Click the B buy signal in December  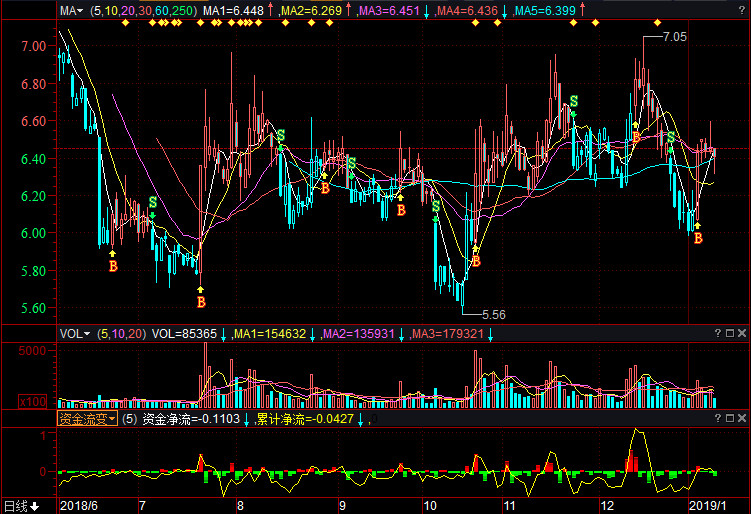click(x=636, y=137)
